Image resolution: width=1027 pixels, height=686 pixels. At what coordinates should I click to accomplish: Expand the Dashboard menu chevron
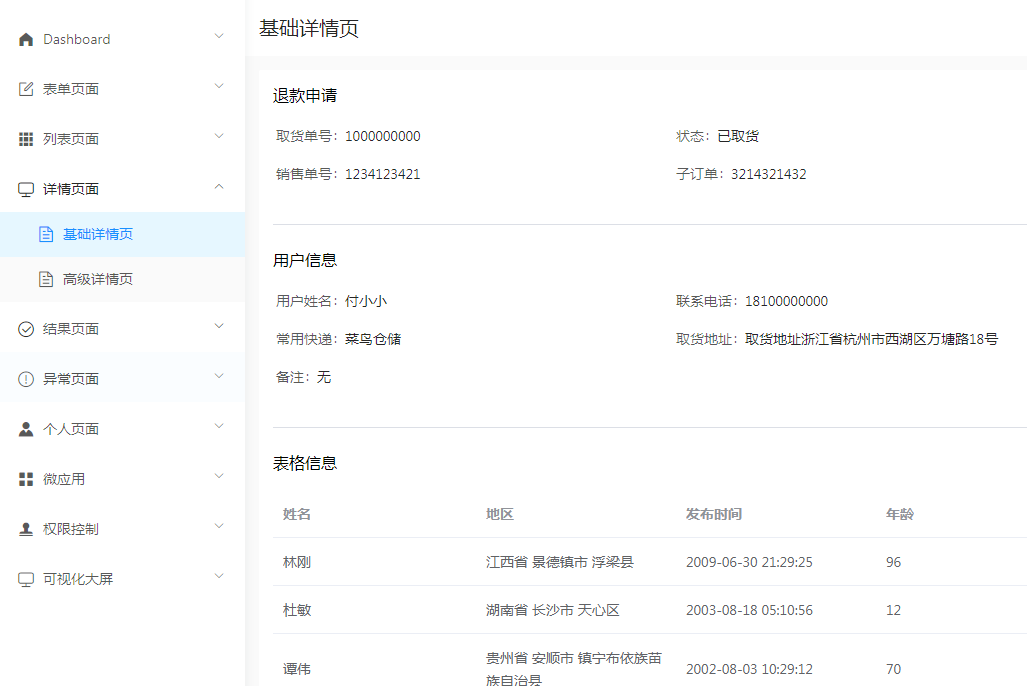click(x=219, y=36)
